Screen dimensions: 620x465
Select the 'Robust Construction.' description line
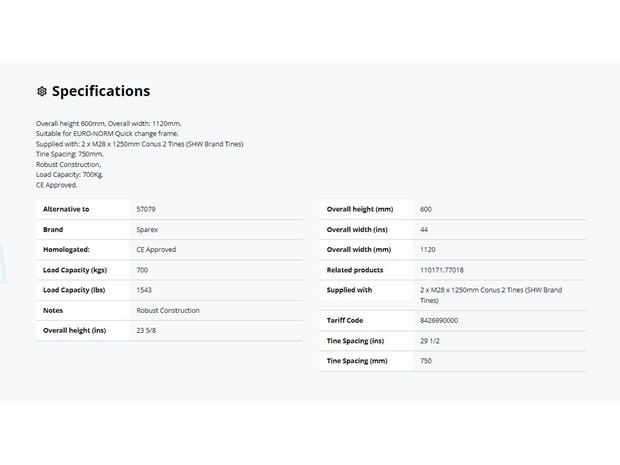point(68,164)
